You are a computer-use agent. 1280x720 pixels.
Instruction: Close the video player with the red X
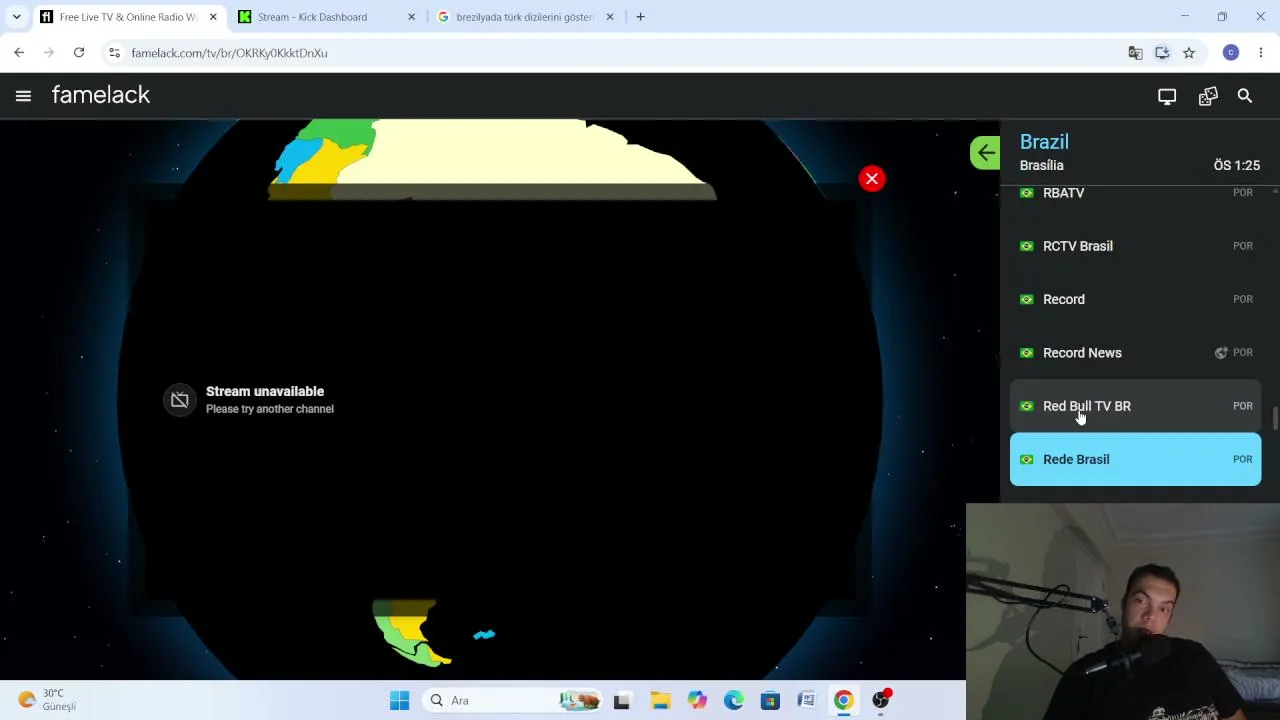[872, 179]
